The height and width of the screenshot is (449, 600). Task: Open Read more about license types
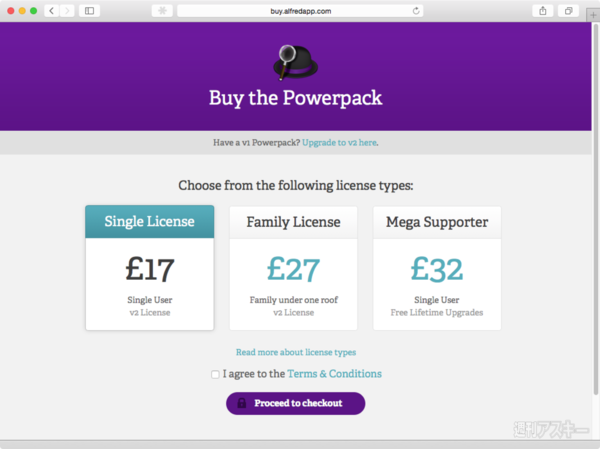[x=295, y=352]
